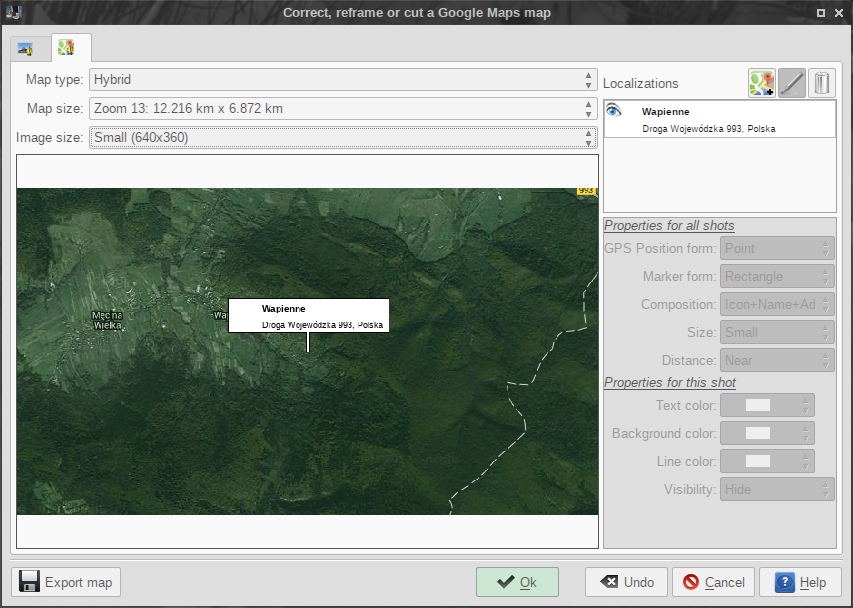
Task: Click the Properties for this shot heading
Action: [670, 383]
